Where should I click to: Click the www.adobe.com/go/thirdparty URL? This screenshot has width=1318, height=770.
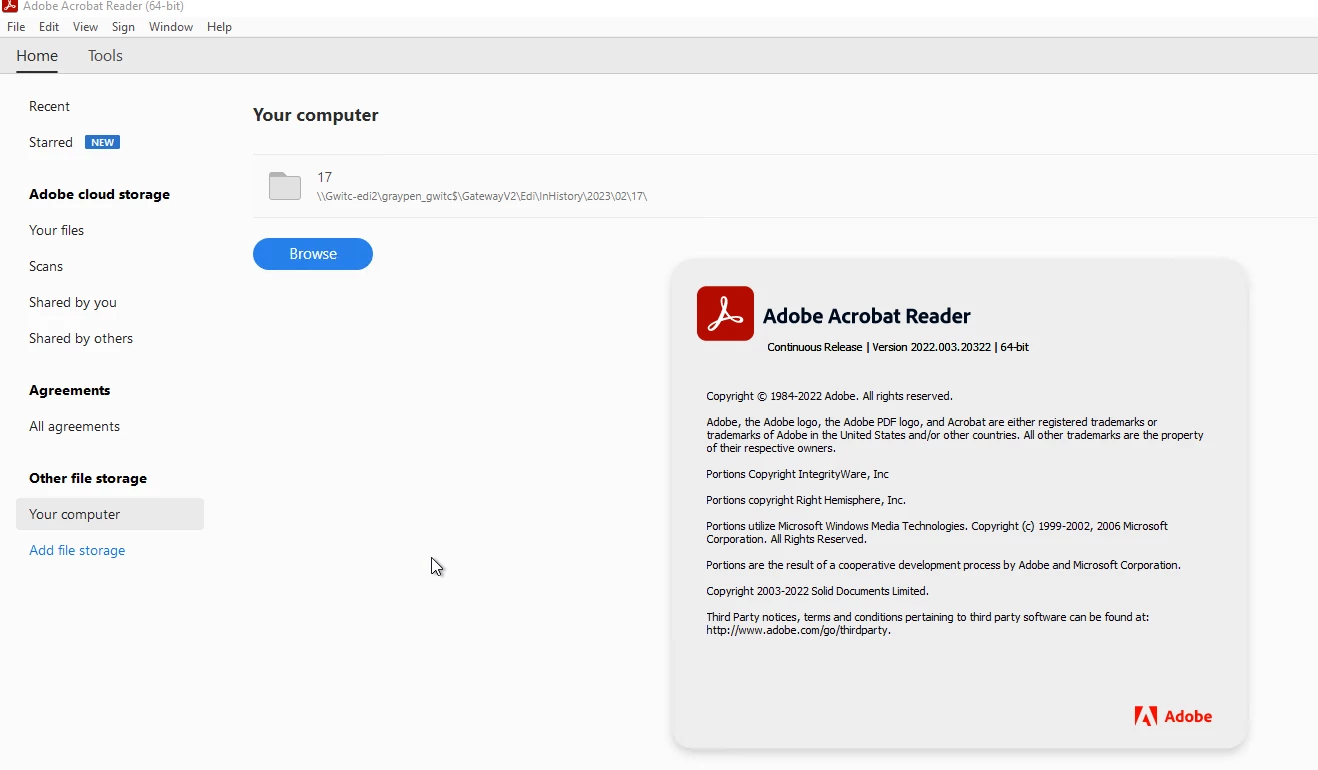point(798,630)
